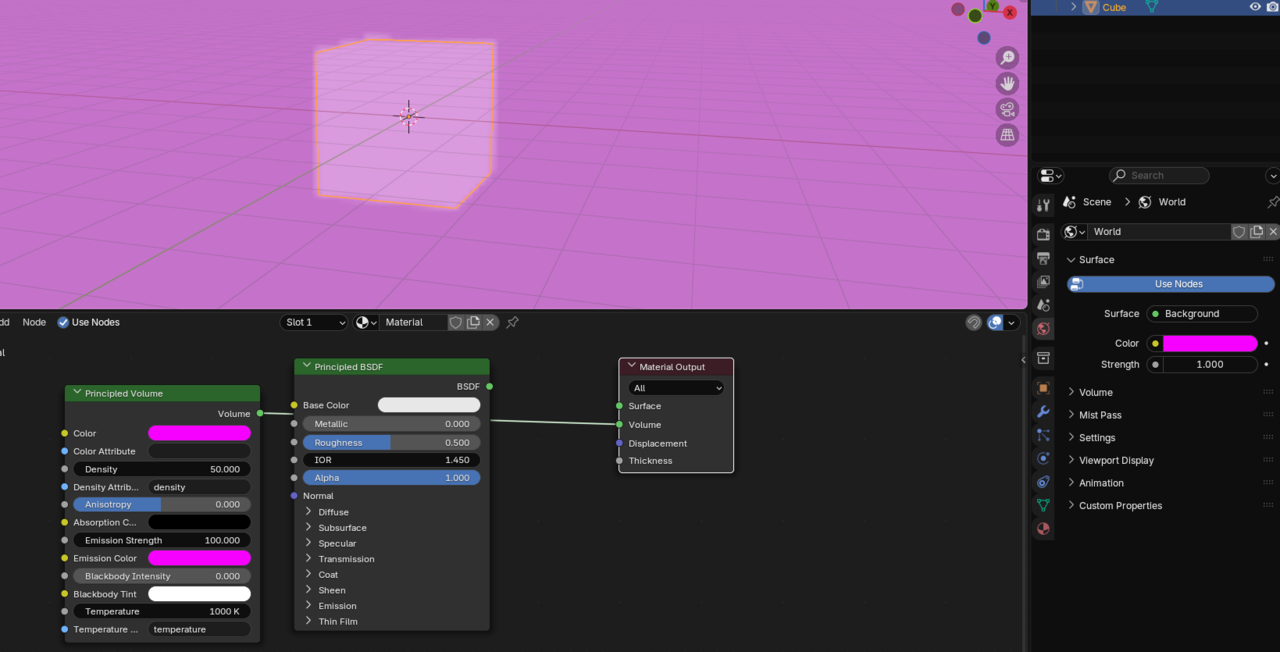Open the Material properties tab icon
Screen dimensions: 1280x652
click(1043, 529)
